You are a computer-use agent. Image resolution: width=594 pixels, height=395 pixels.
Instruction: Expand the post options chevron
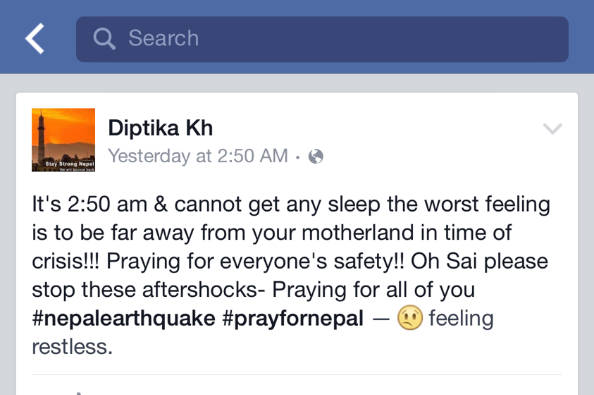point(552,129)
